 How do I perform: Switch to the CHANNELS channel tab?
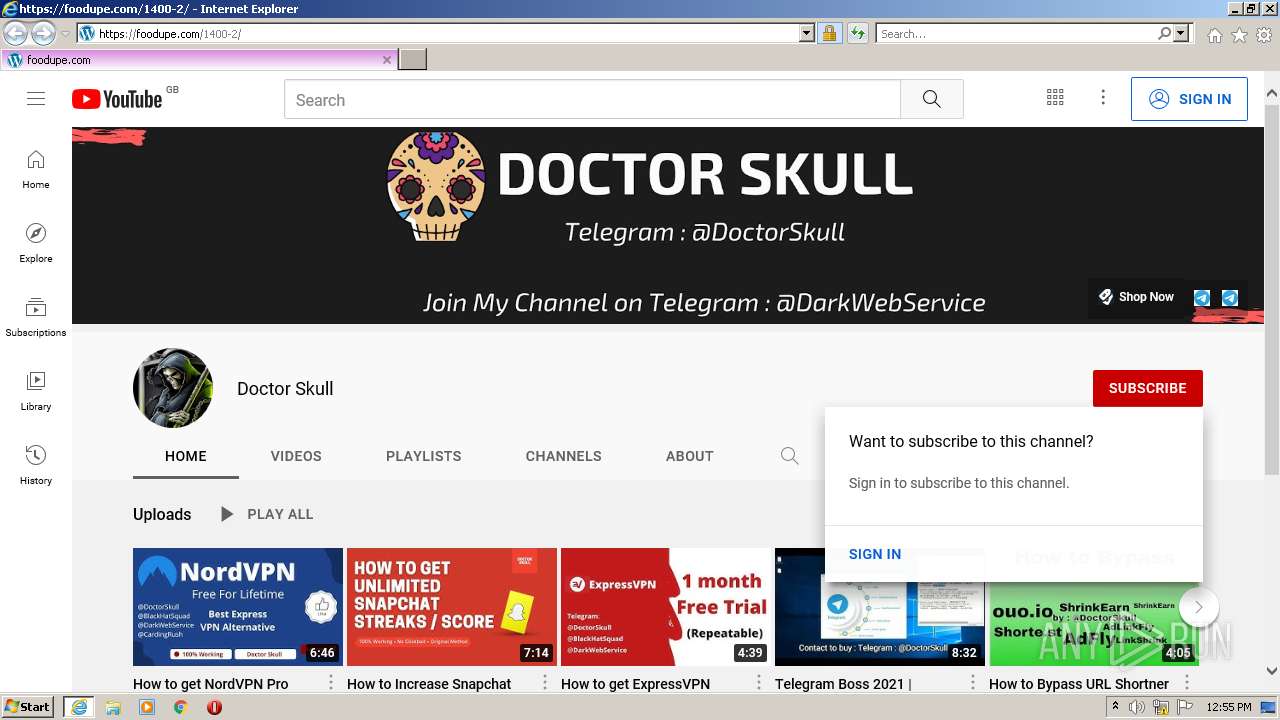coord(564,456)
